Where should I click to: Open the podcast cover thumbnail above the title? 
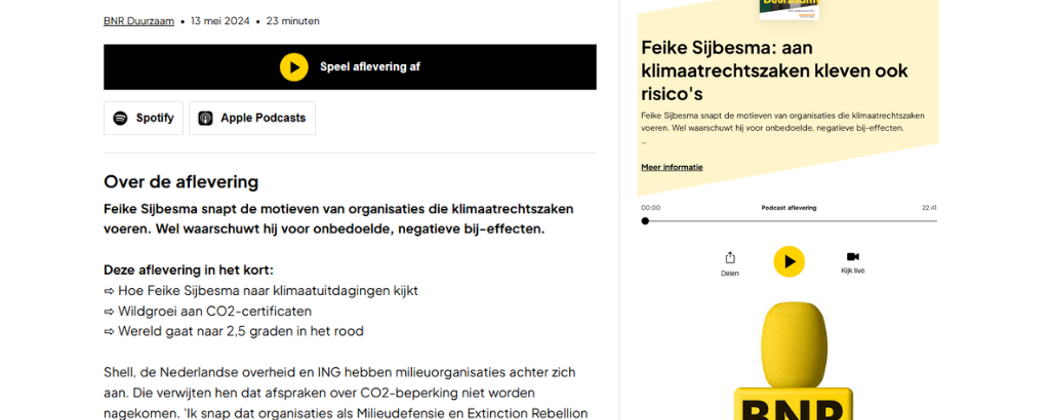pos(789,9)
